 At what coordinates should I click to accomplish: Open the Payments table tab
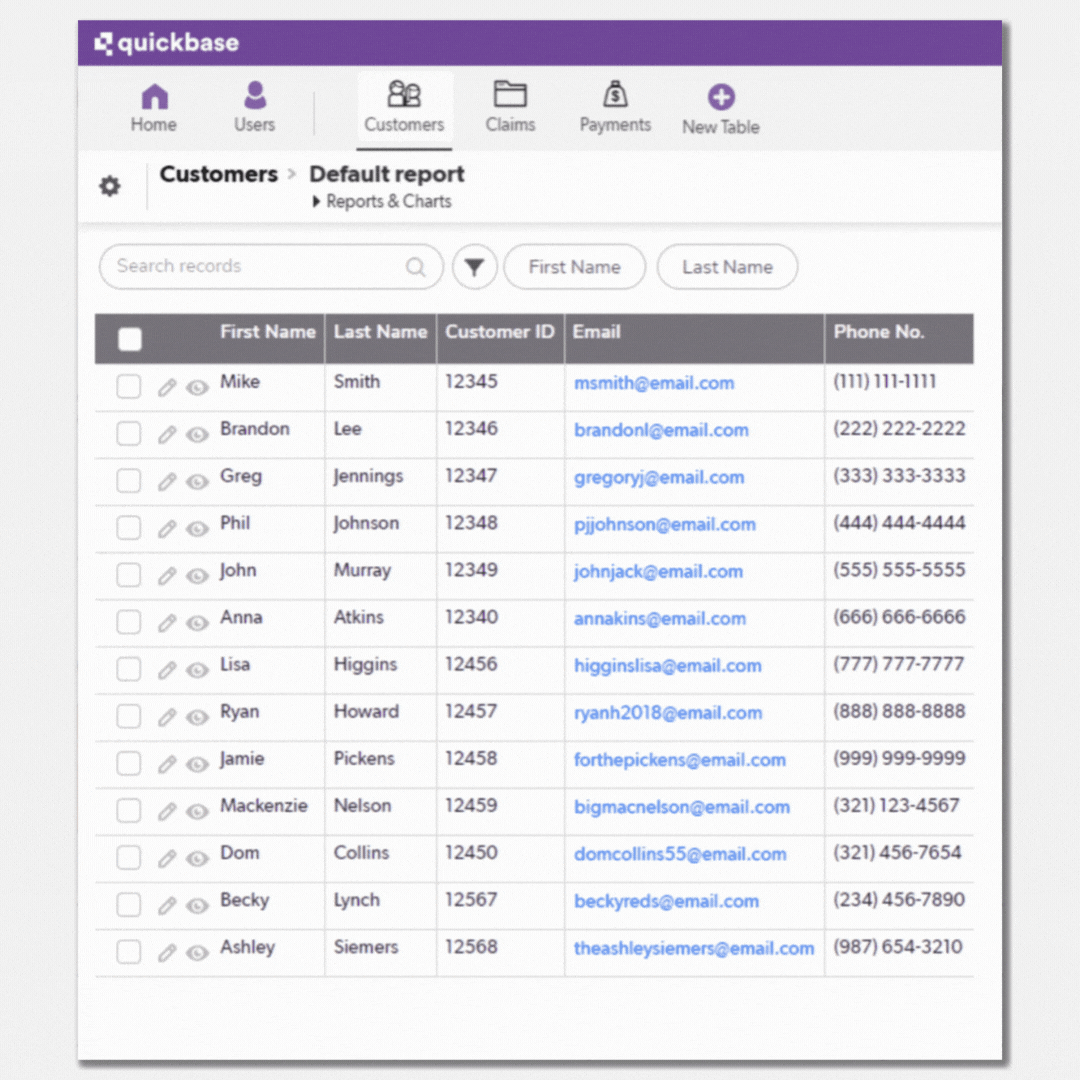(x=615, y=107)
